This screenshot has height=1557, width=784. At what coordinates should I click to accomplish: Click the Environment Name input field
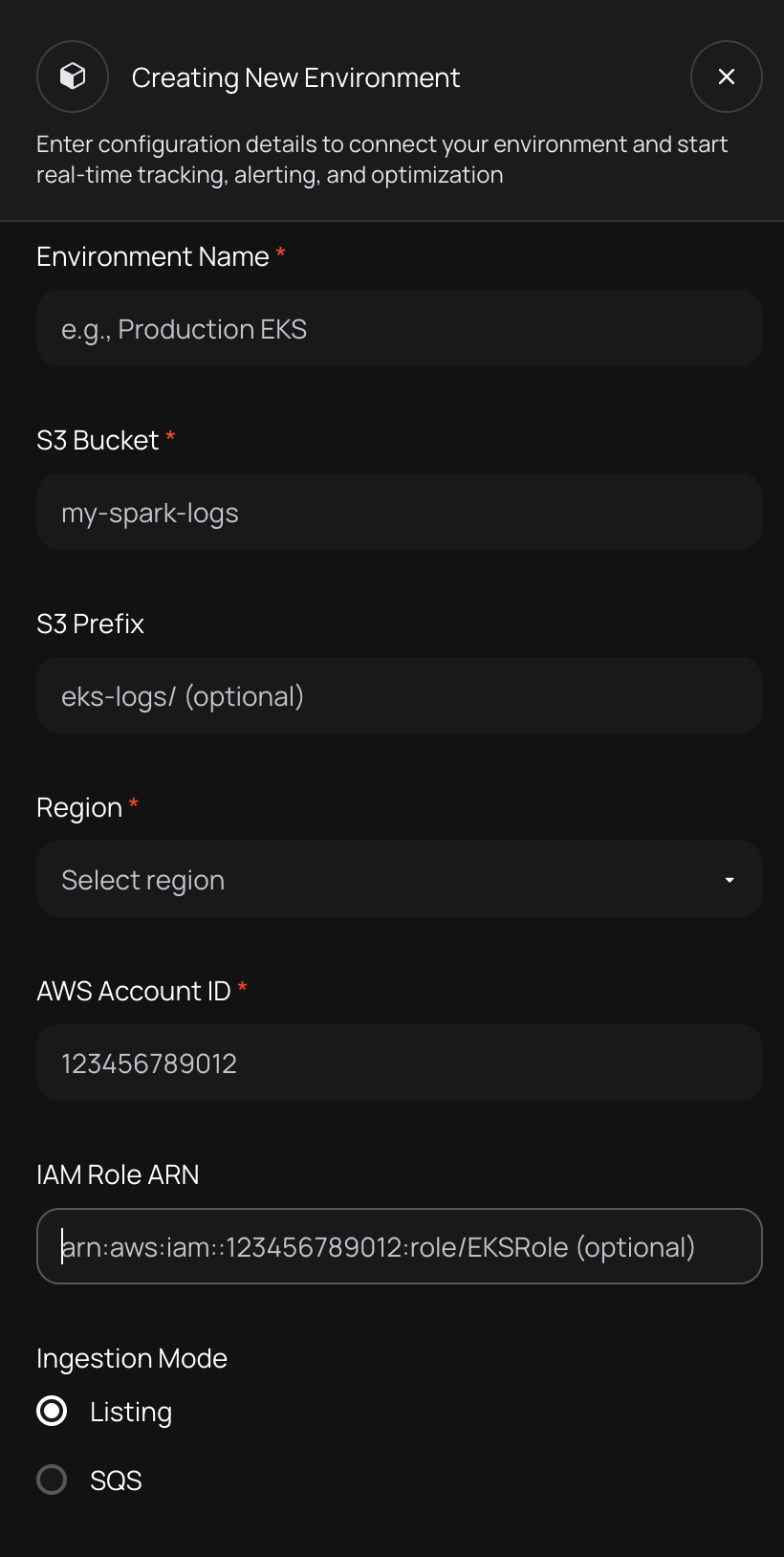[399, 328]
